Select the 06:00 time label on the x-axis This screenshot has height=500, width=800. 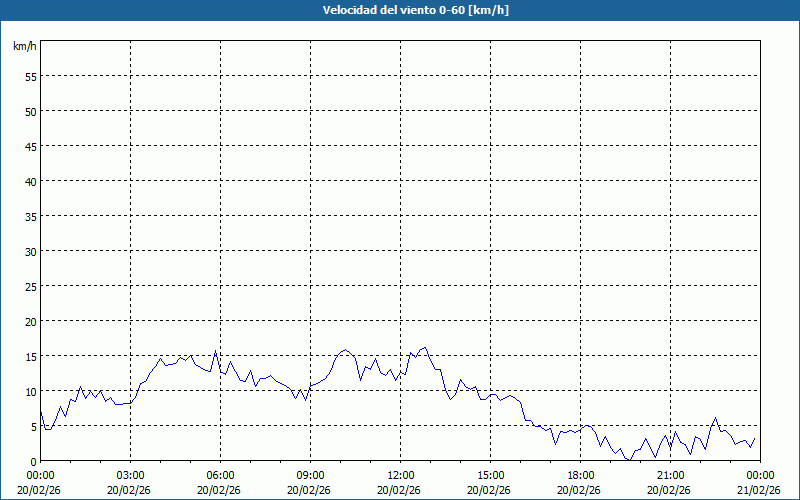(x=220, y=475)
